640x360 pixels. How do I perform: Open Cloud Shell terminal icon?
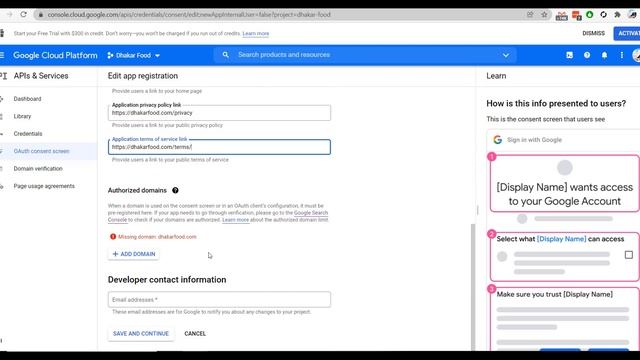[x=569, y=55]
